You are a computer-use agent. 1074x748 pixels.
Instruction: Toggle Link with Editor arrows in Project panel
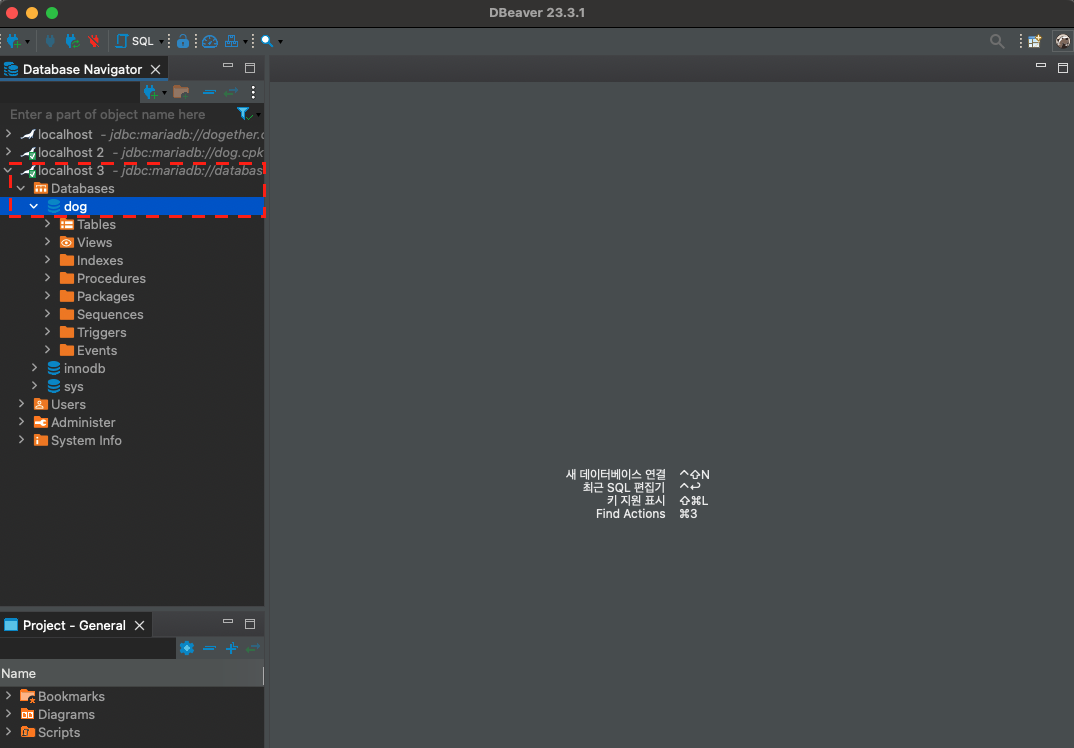[x=253, y=648]
